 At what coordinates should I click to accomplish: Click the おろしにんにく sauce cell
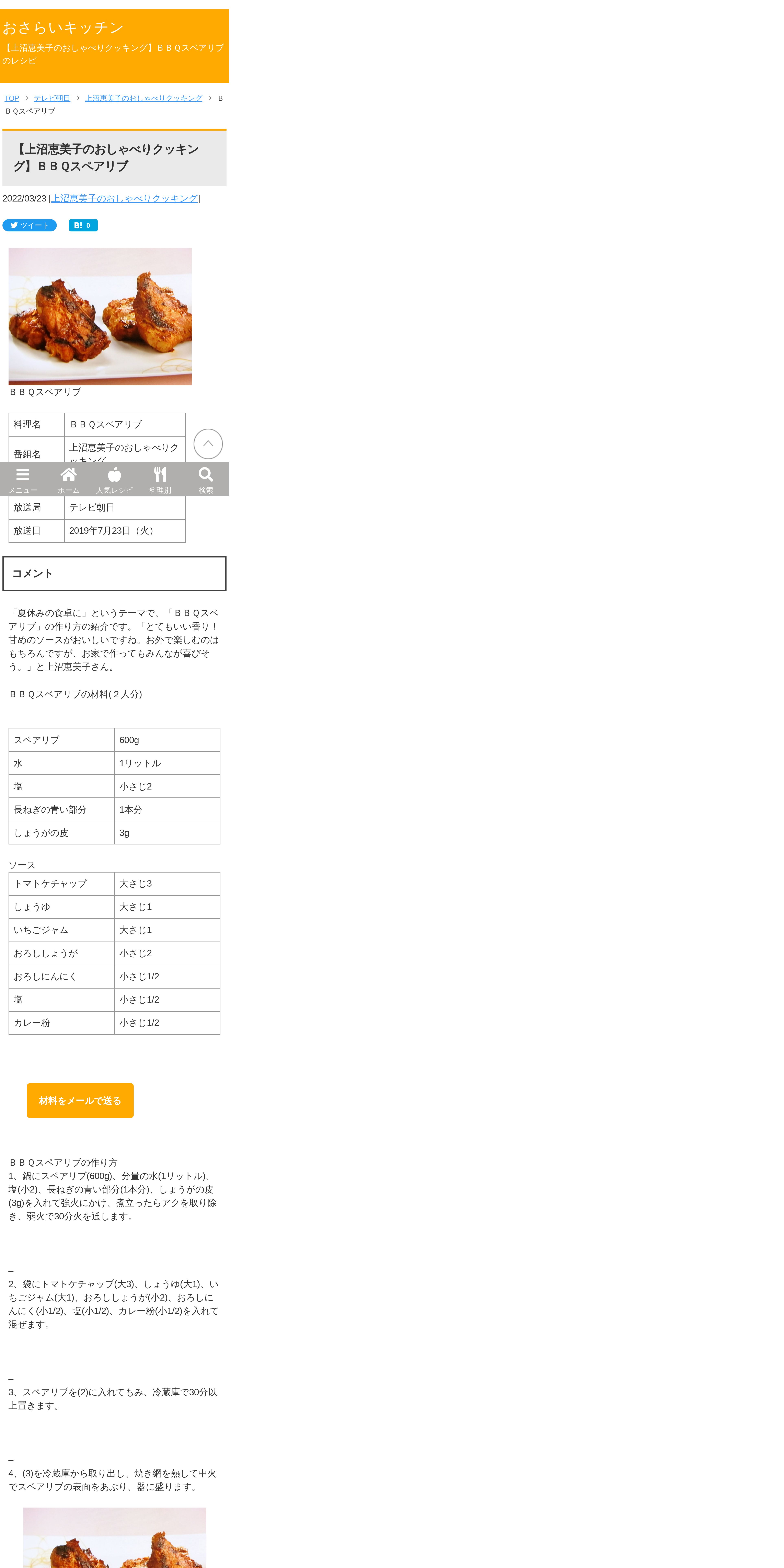coord(61,976)
